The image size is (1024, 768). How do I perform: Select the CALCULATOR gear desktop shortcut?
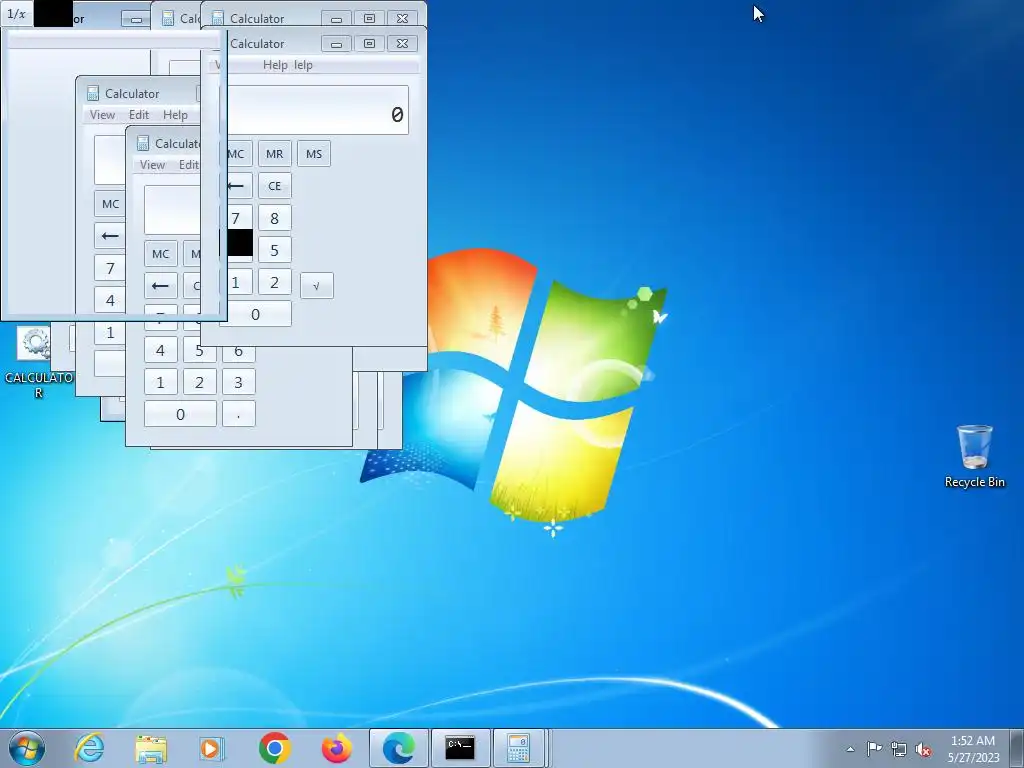[x=37, y=362]
